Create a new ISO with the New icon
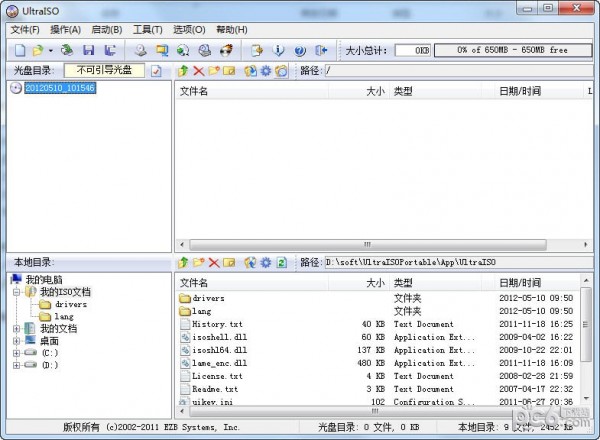The height and width of the screenshot is (440, 600). click(20, 50)
